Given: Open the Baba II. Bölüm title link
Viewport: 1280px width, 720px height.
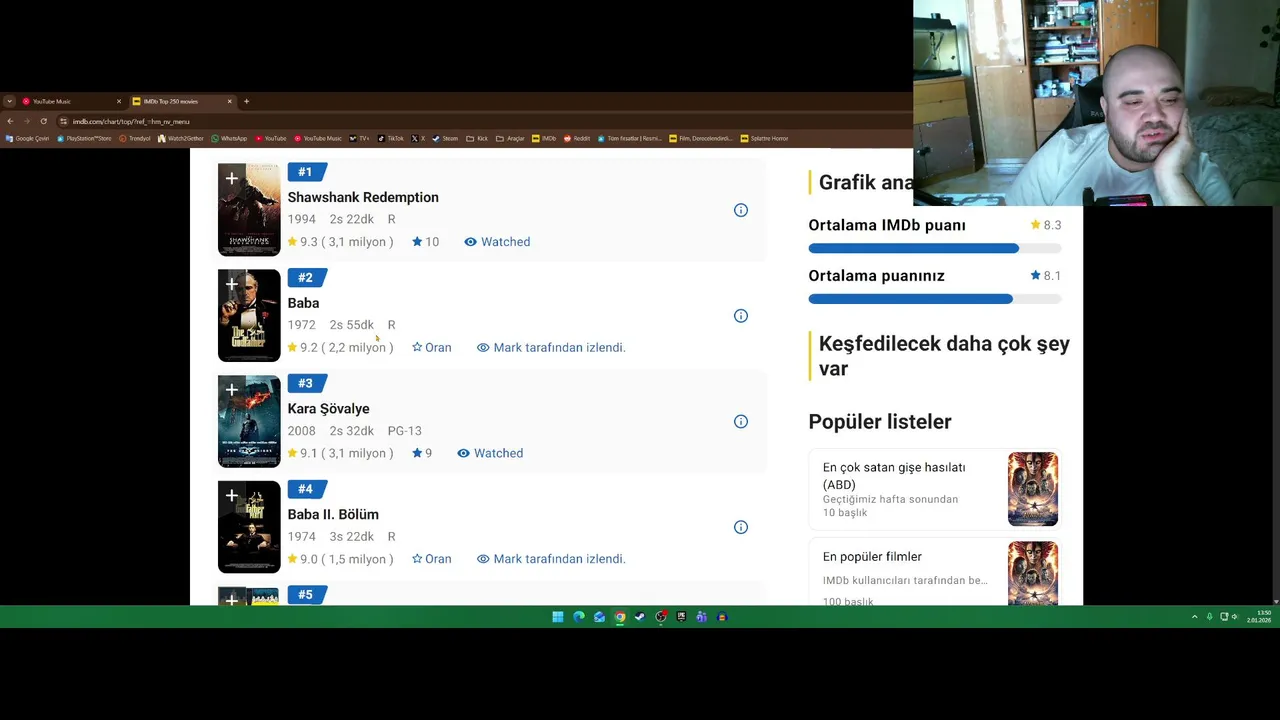Looking at the screenshot, I should (333, 514).
